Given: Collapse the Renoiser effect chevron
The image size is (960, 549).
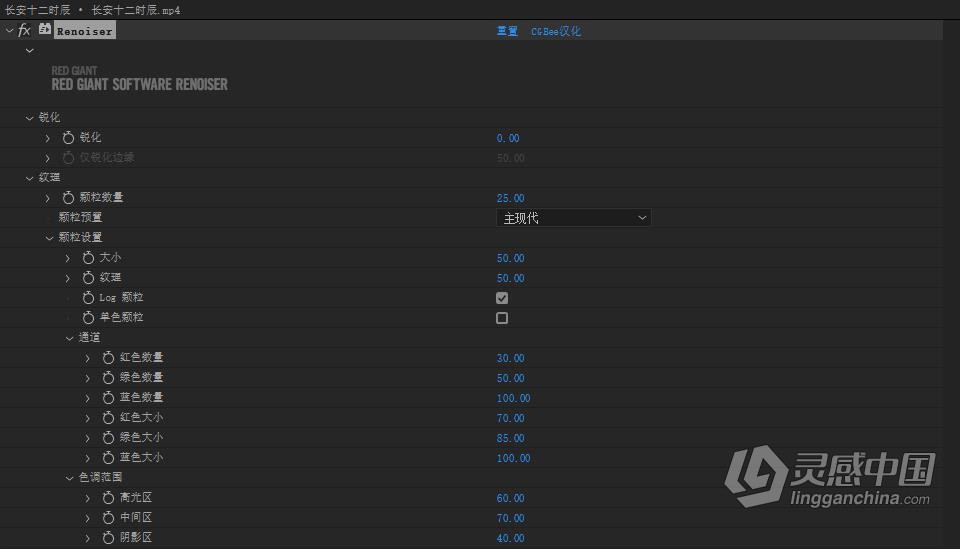Looking at the screenshot, I should (x=9, y=30).
